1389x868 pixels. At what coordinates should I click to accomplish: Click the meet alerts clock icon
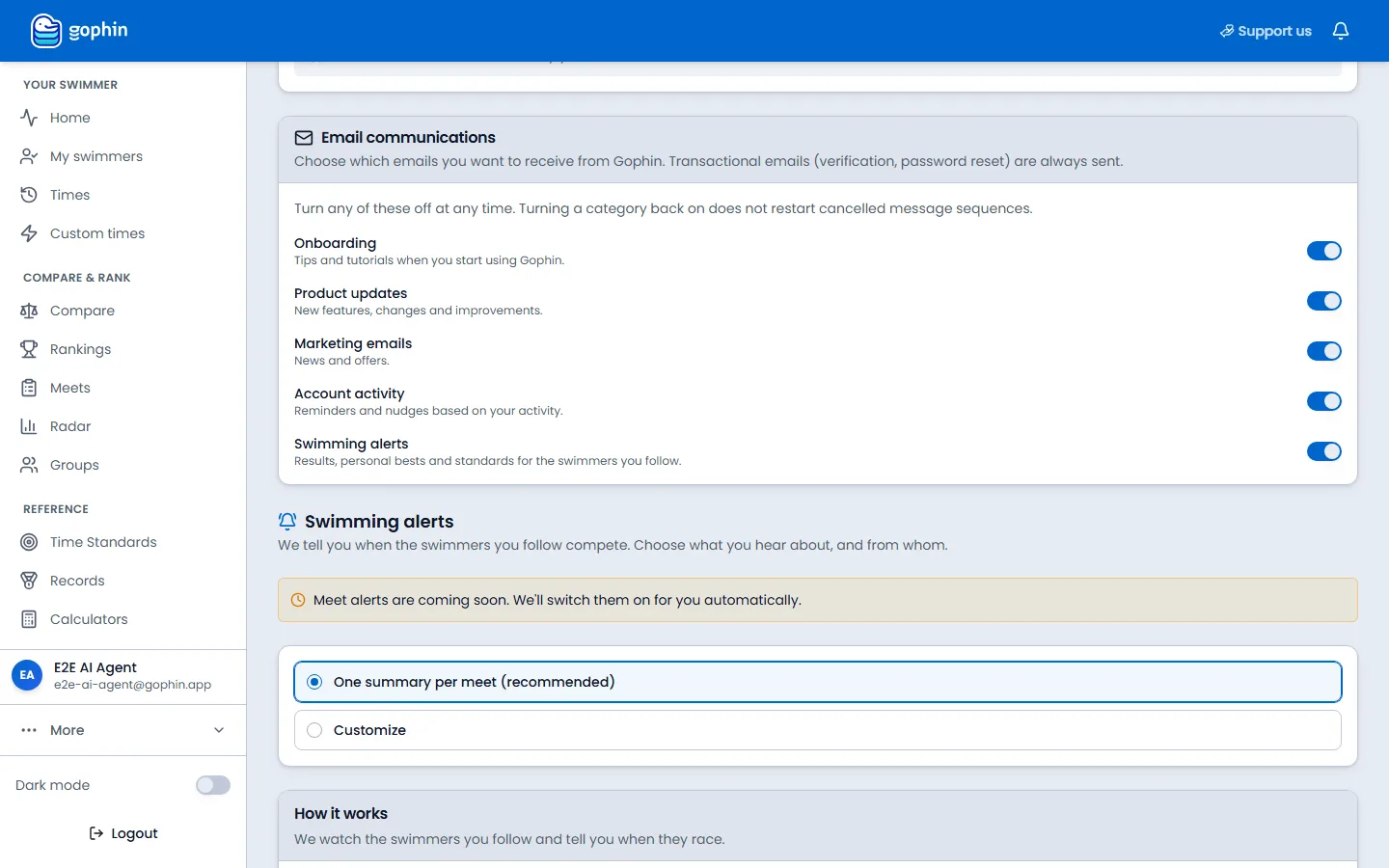pyautogui.click(x=298, y=600)
